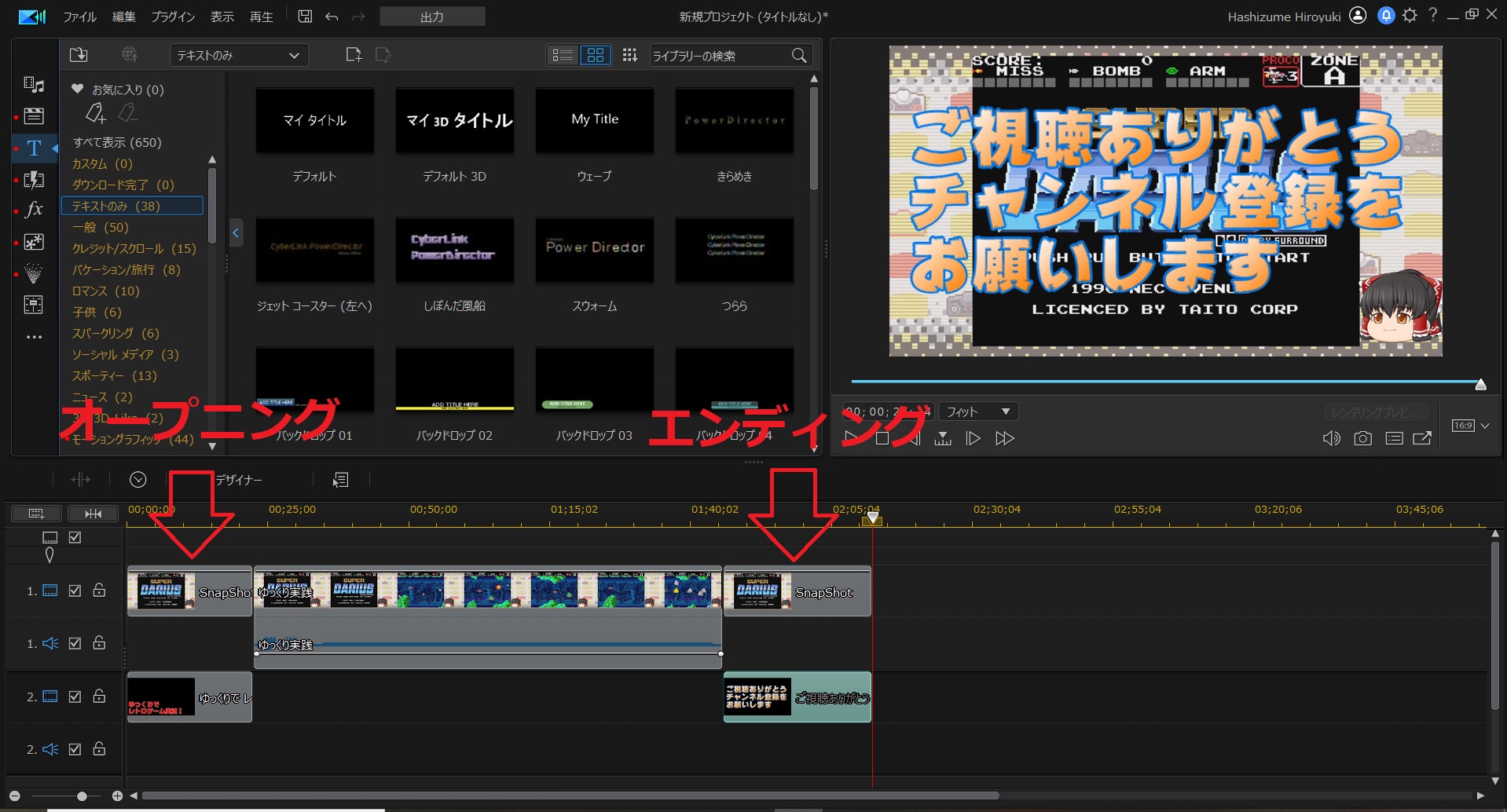Click the library search magnifier icon

pos(799,55)
